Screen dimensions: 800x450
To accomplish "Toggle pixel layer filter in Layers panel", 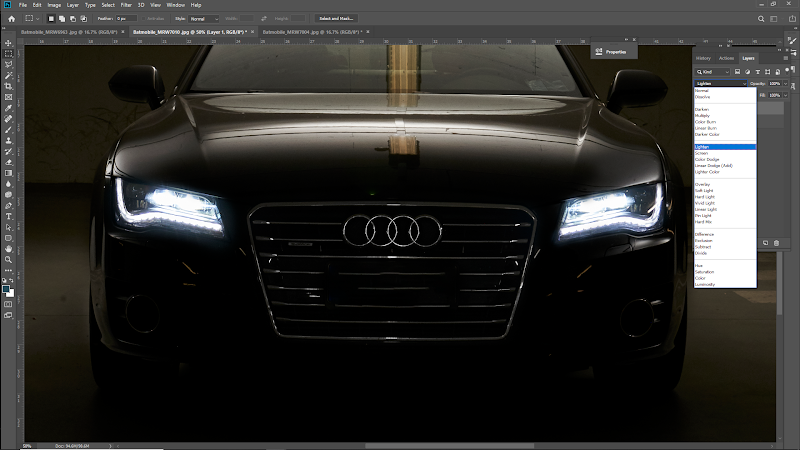I will (737, 72).
